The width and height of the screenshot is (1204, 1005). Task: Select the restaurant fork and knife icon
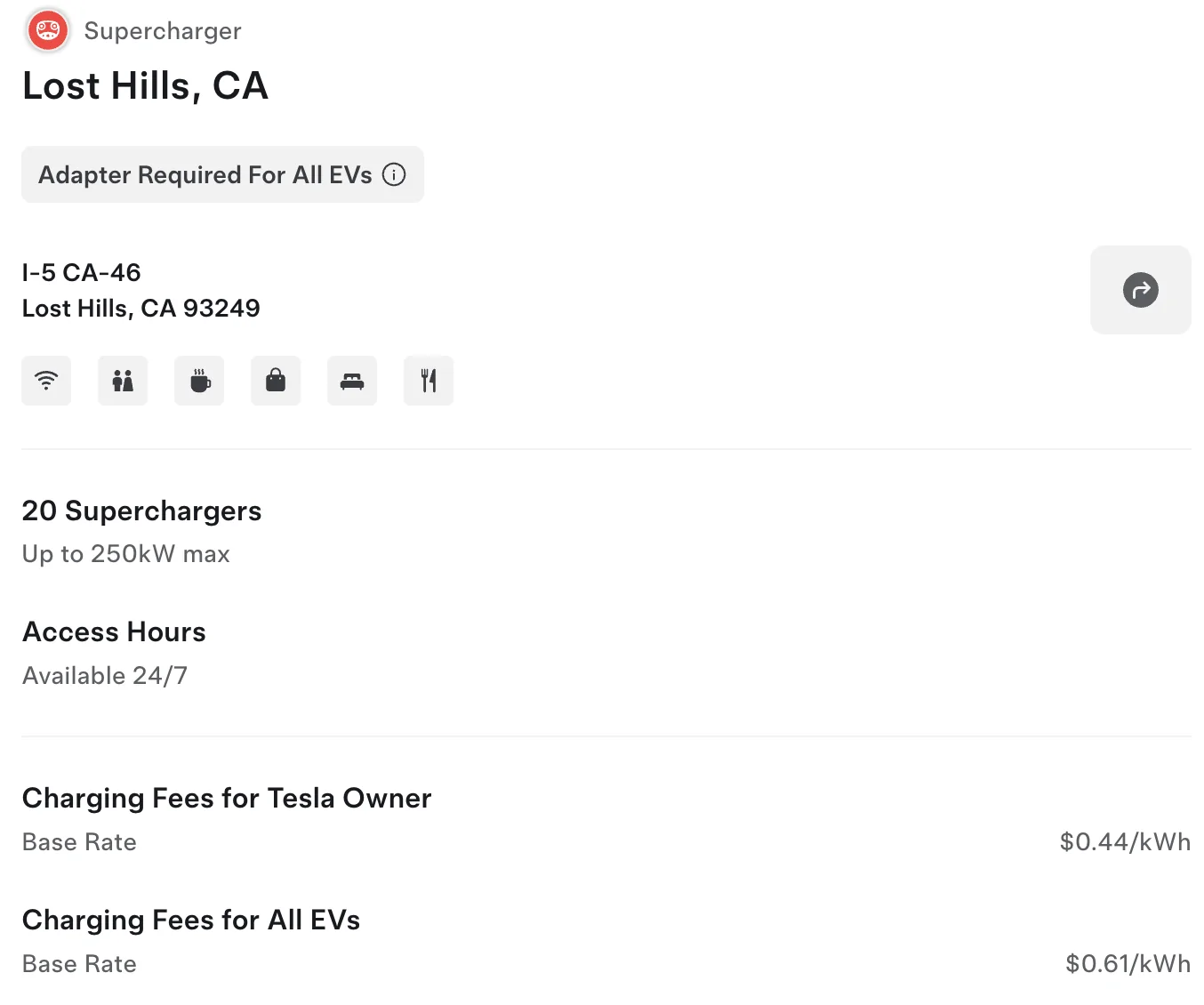pos(429,381)
